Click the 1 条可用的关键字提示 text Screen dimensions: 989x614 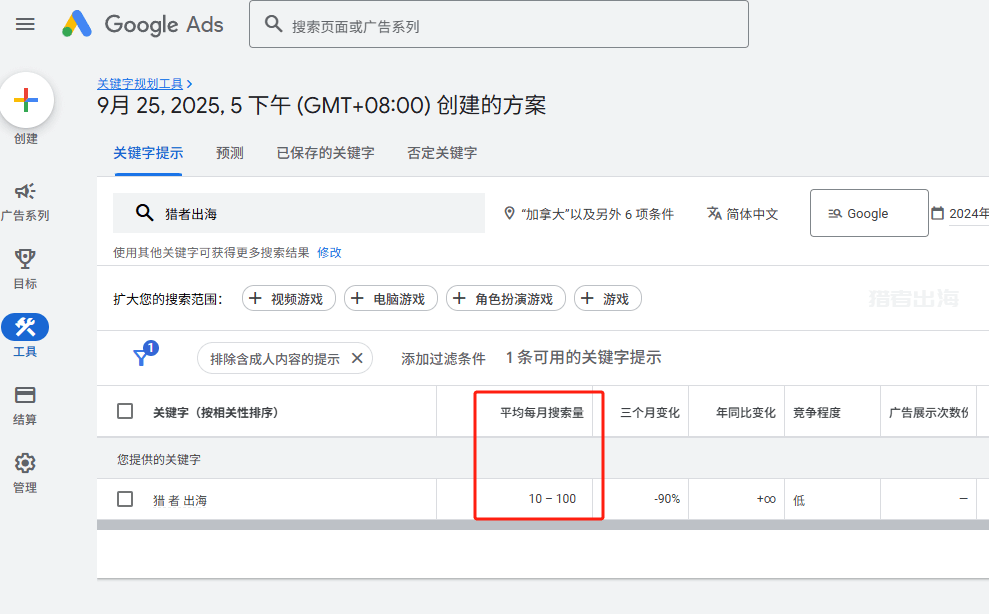(583, 357)
